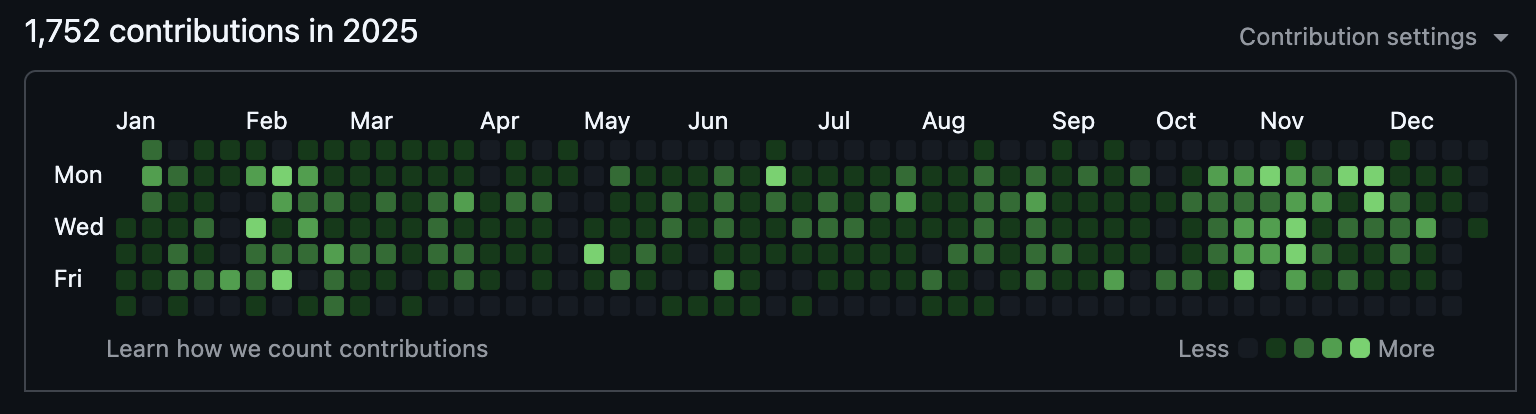Click the January 1 cell, first Wednesday square

126,228
